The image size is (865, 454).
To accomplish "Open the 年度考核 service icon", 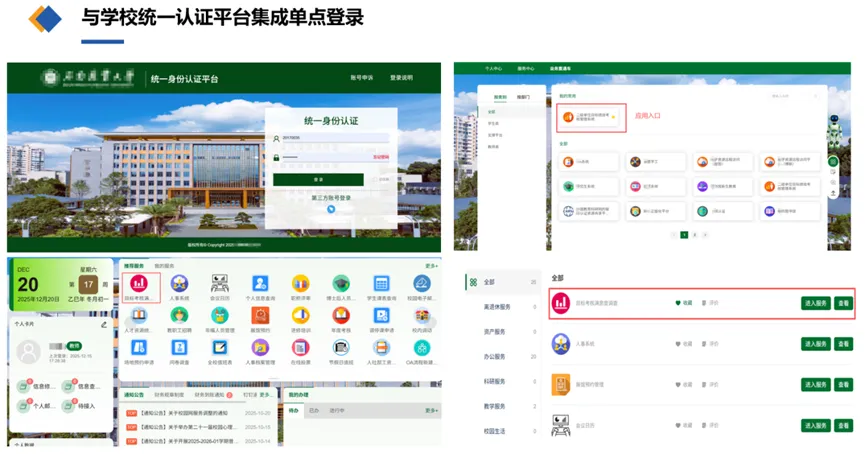I will (341, 316).
